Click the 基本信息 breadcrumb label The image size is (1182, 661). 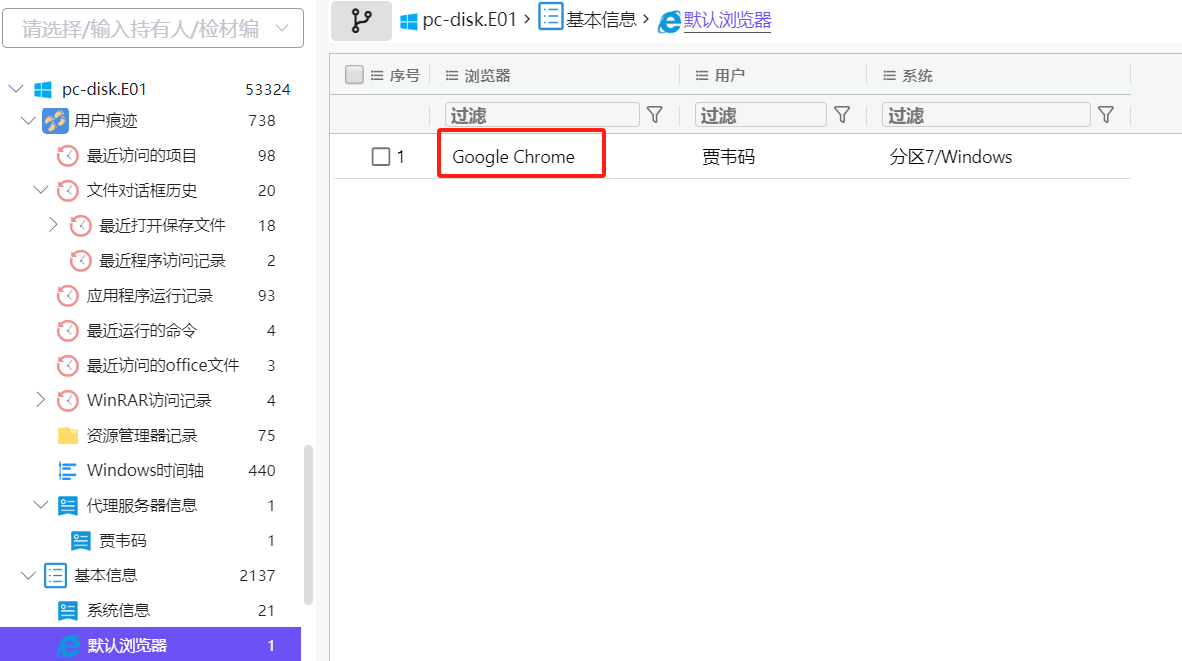coord(602,20)
